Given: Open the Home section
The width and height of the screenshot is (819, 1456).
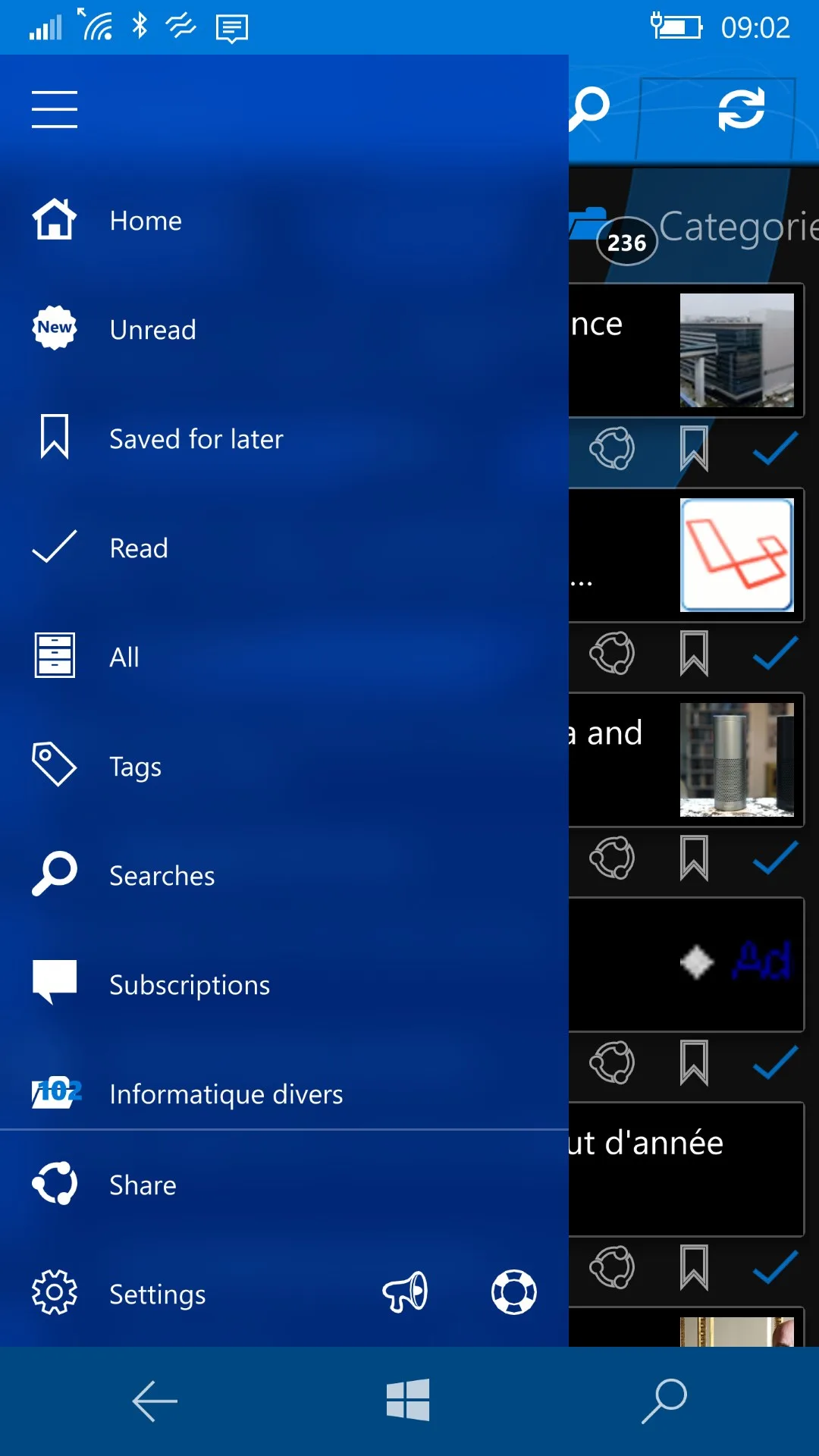Looking at the screenshot, I should [284, 221].
